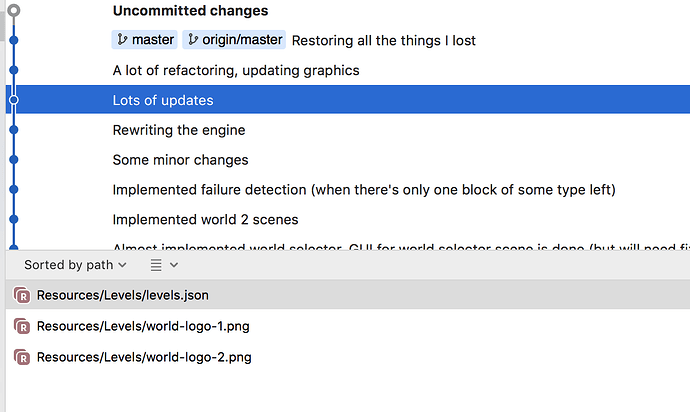Click the renamed-file icon beside levels.json
The width and height of the screenshot is (690, 412).
[x=22, y=295]
